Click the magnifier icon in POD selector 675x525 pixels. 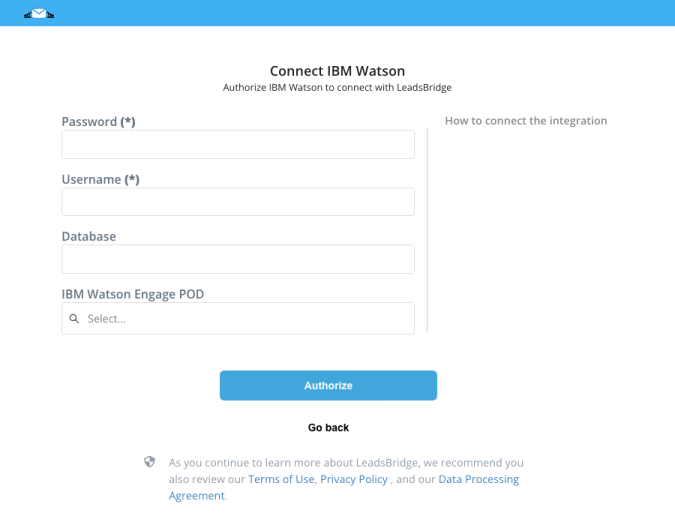pos(74,319)
